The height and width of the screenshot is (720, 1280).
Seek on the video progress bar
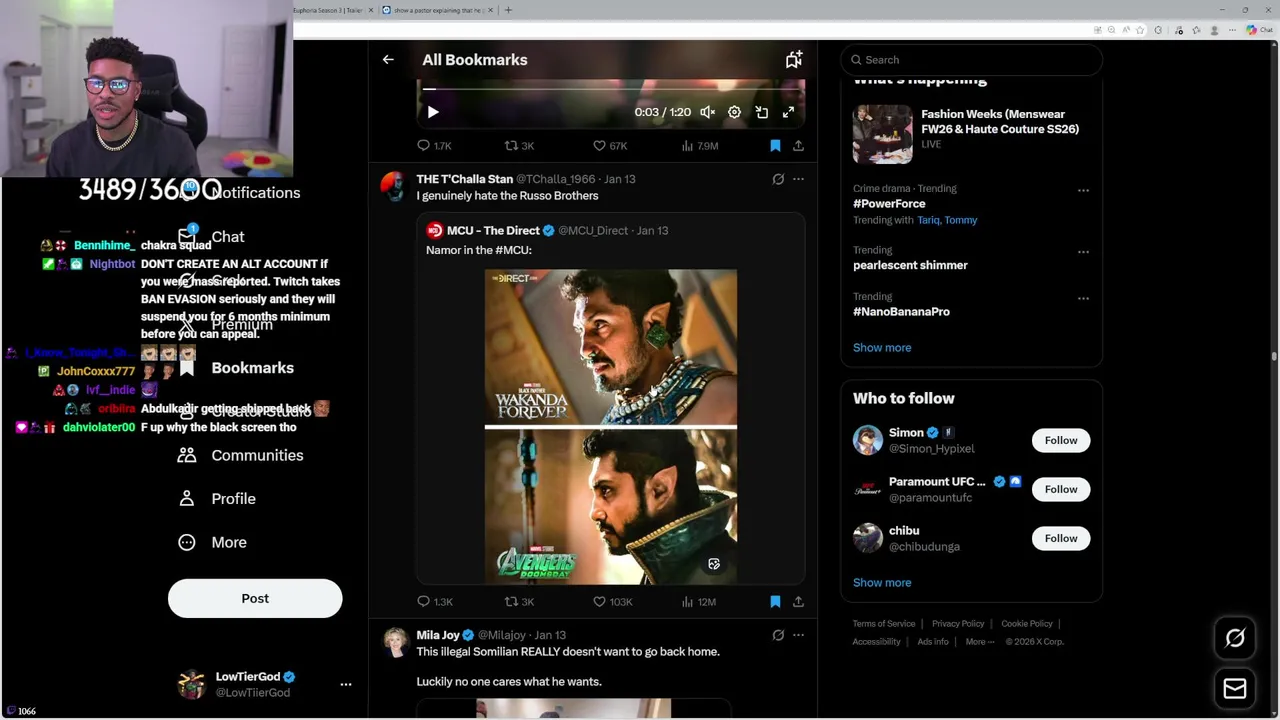610,89
